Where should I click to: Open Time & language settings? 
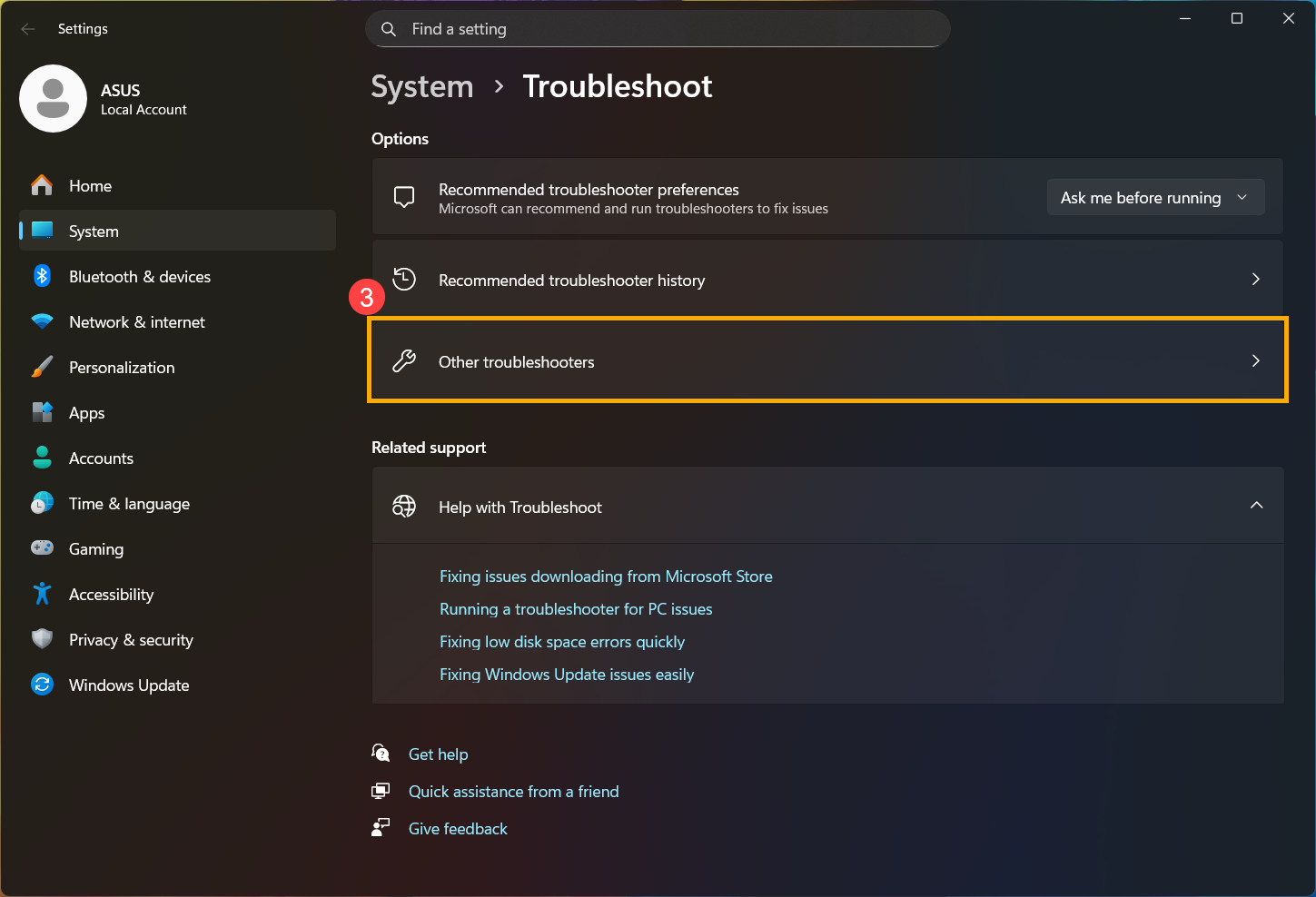coord(177,503)
